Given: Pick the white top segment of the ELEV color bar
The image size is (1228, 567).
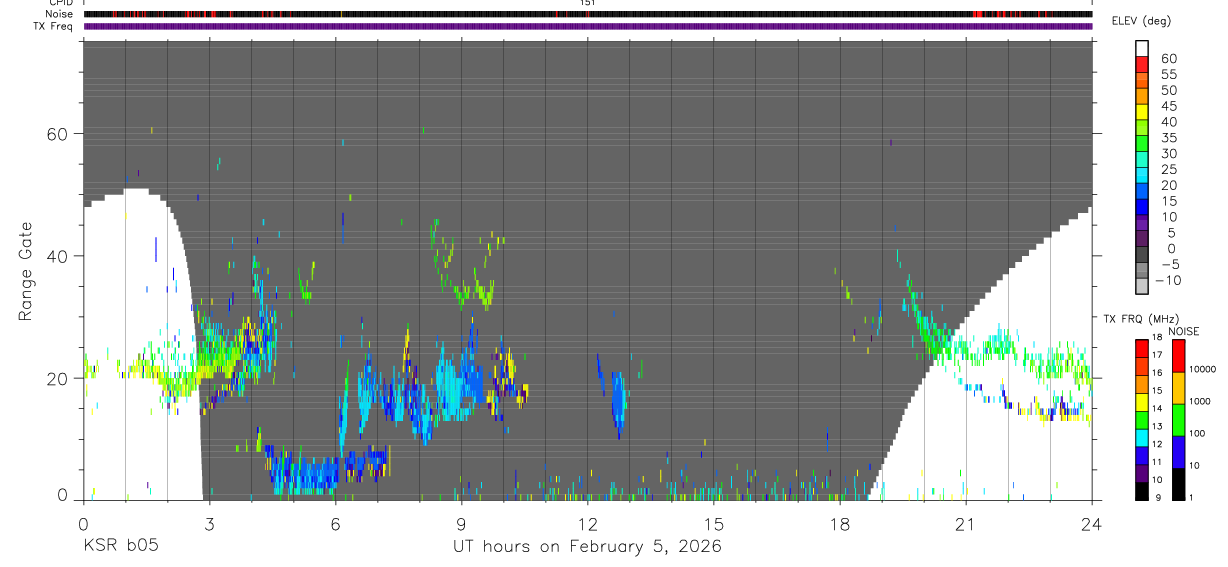Looking at the screenshot, I should pyautogui.click(x=1142, y=48).
